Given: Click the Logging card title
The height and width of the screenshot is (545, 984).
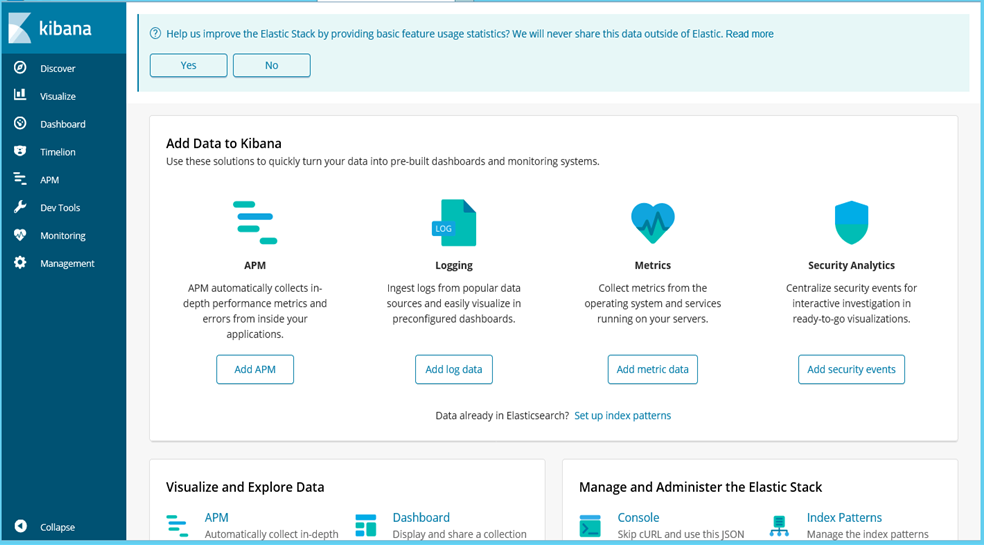Looking at the screenshot, I should point(454,266).
